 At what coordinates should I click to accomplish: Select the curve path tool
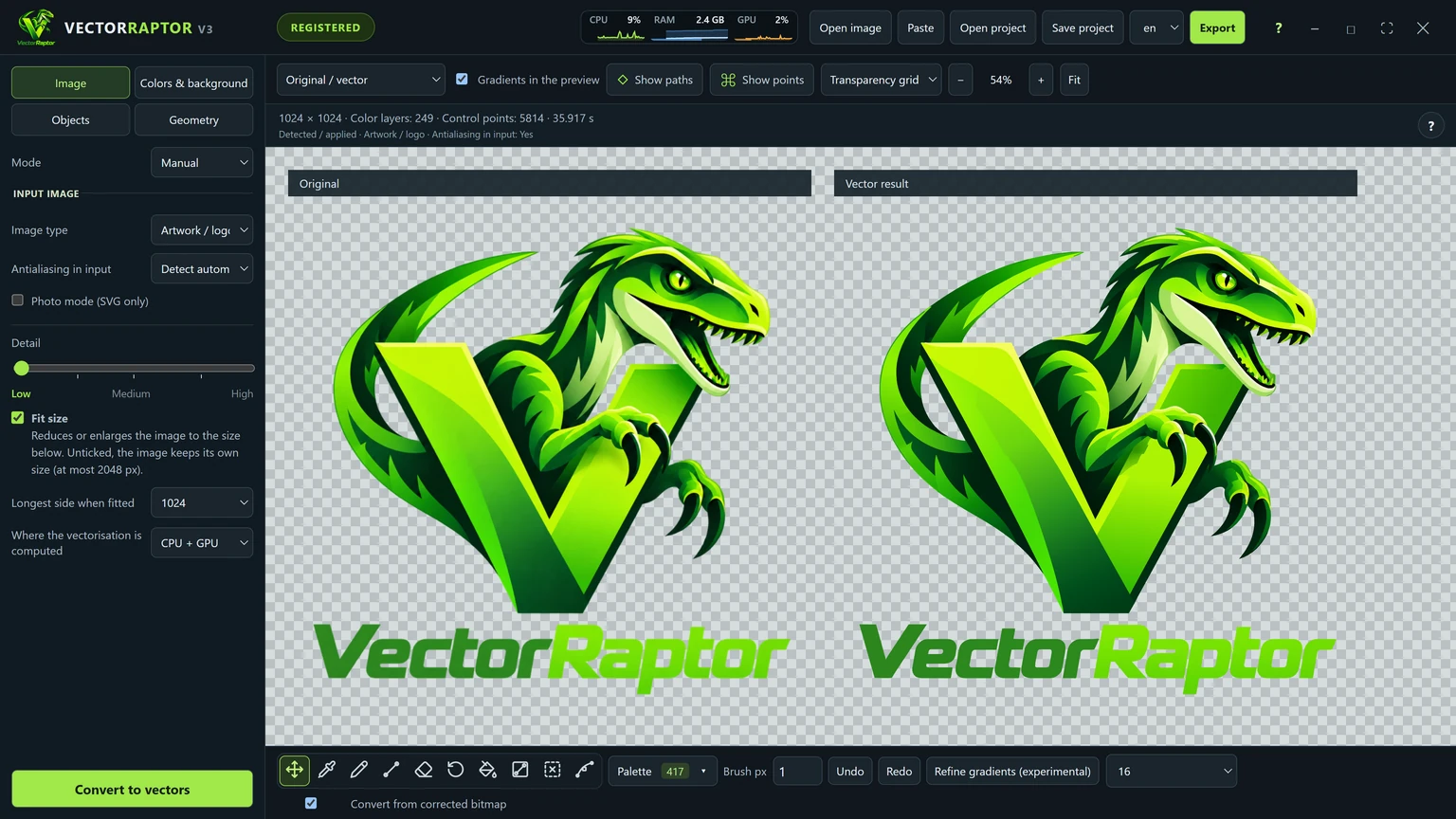[x=585, y=771]
